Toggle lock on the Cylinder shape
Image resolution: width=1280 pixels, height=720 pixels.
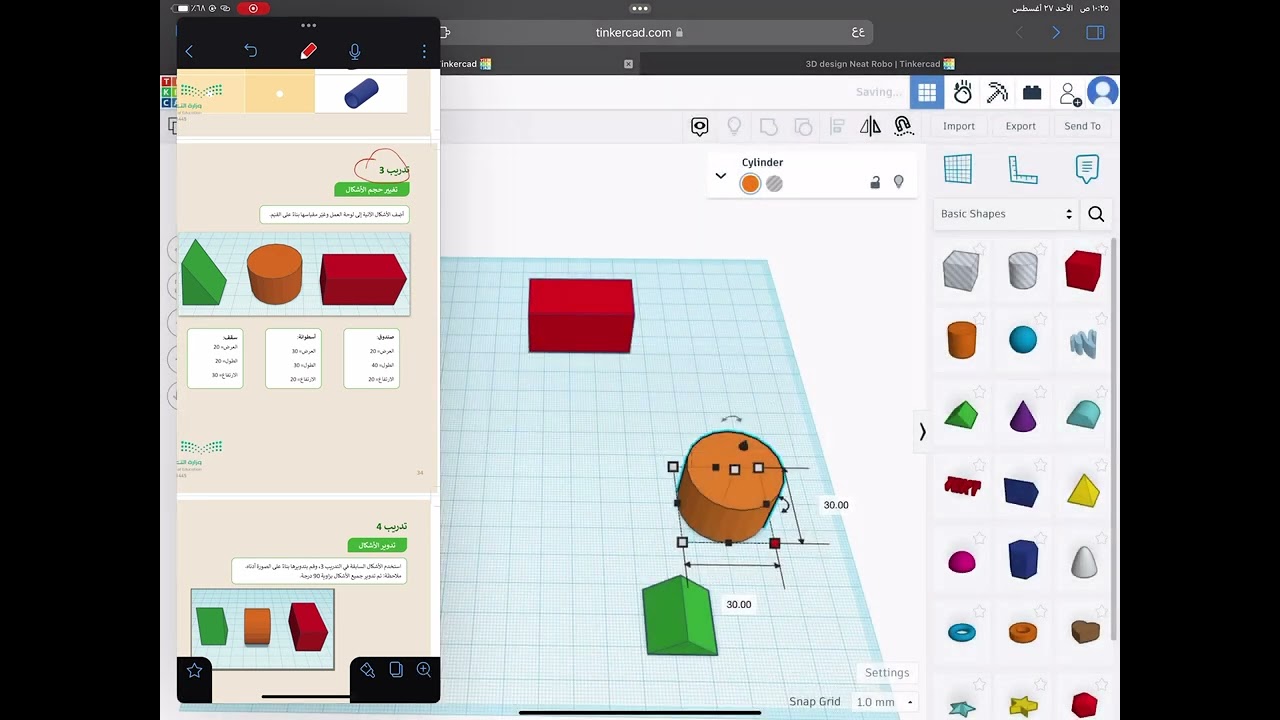coord(875,182)
